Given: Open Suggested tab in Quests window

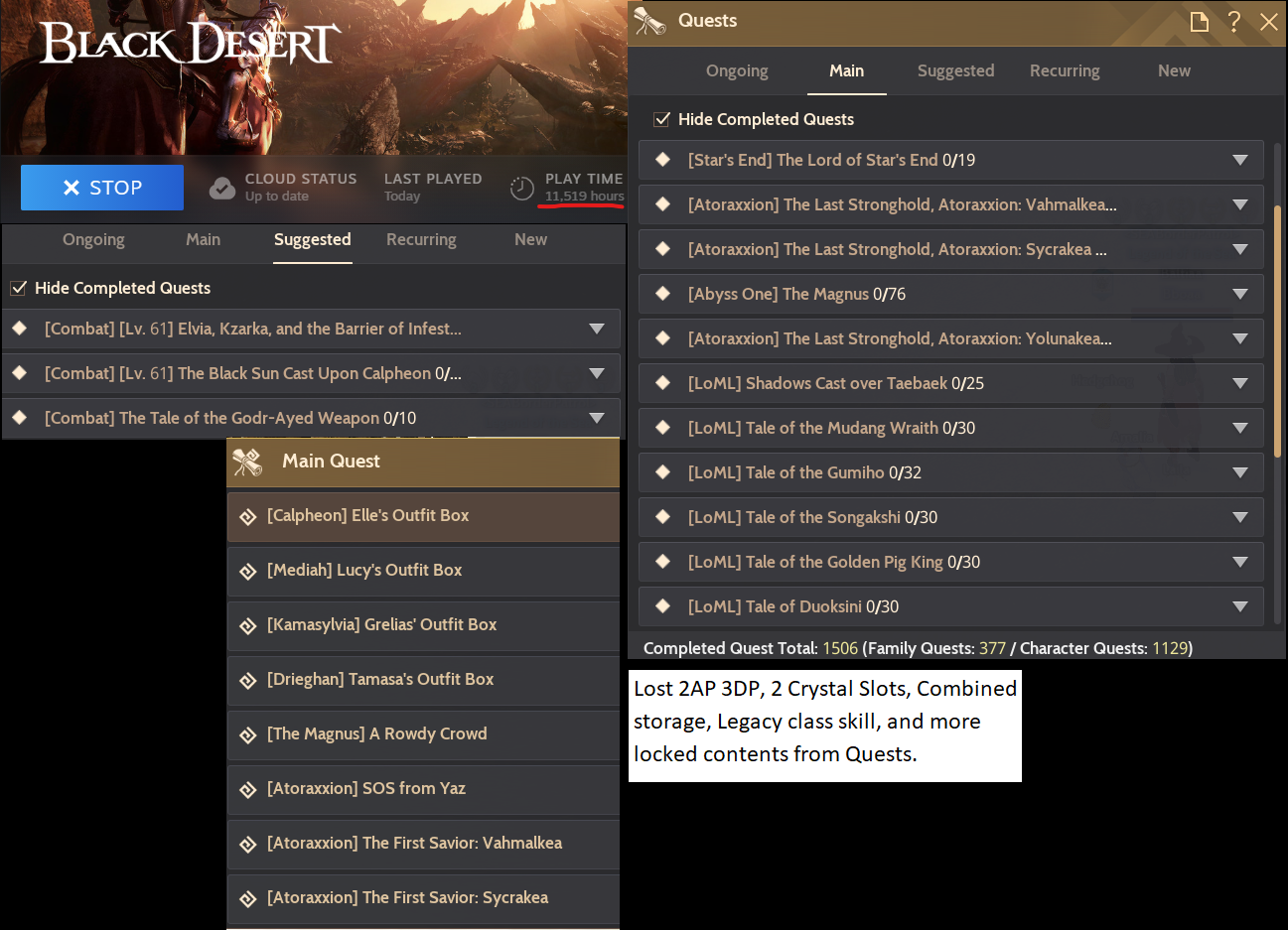Looking at the screenshot, I should click(955, 71).
